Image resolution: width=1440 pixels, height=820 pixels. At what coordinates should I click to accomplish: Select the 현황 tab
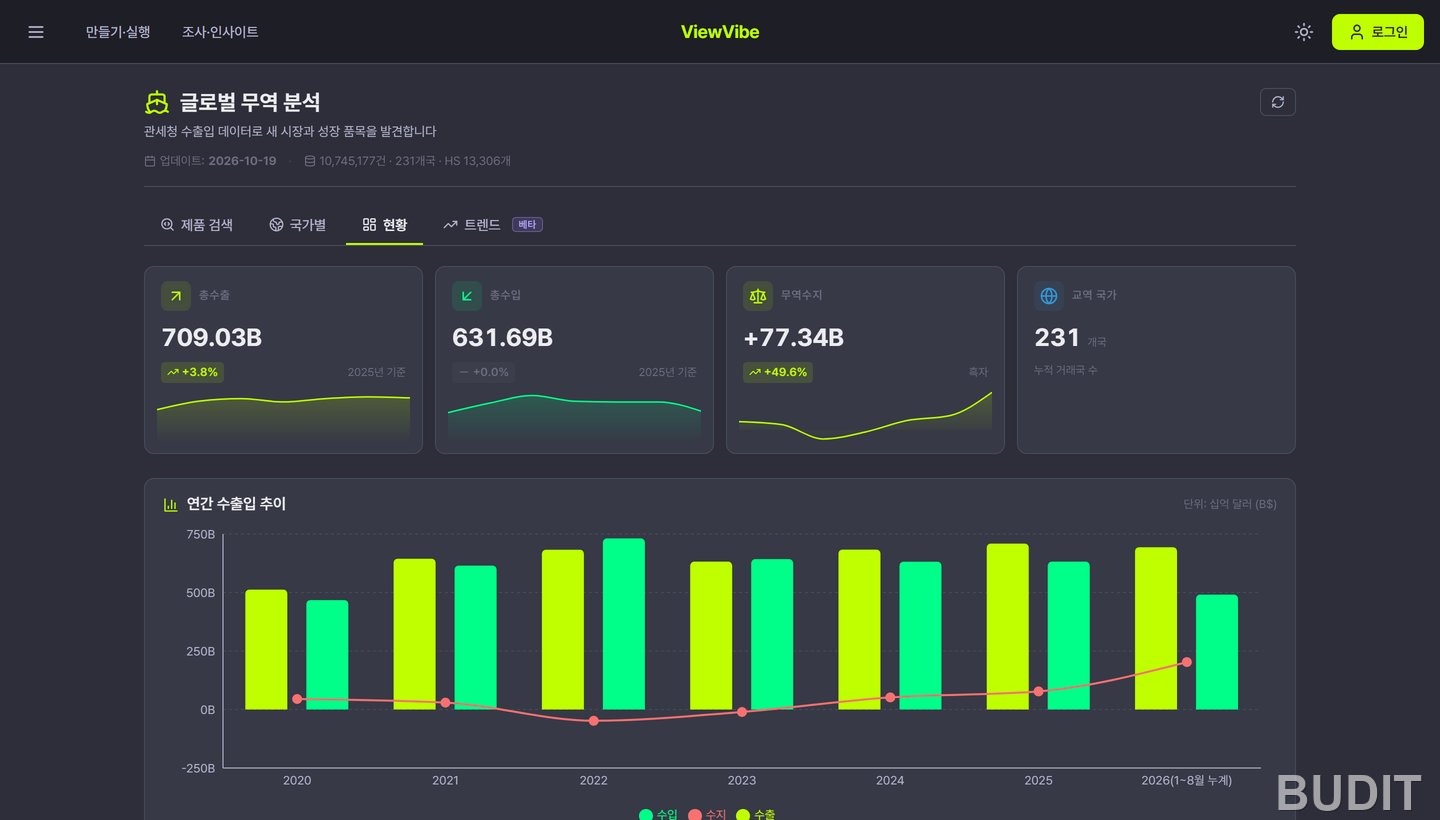385,225
